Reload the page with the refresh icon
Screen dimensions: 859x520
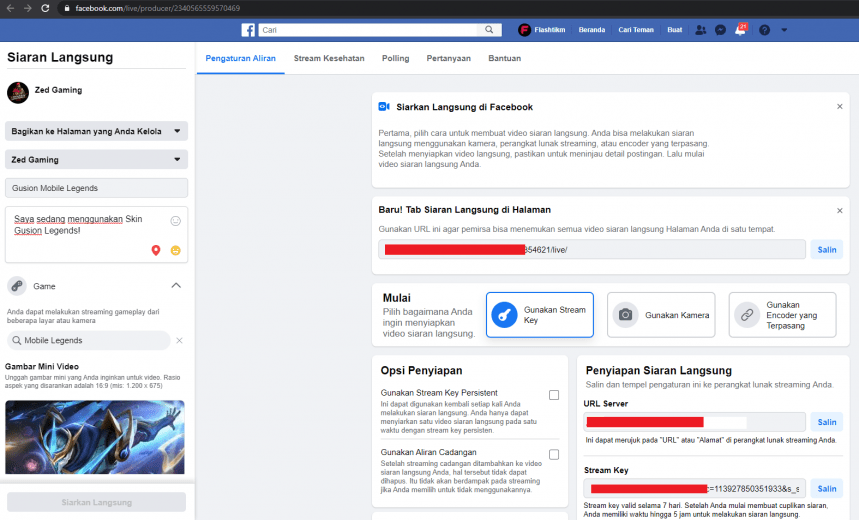tap(45, 8)
